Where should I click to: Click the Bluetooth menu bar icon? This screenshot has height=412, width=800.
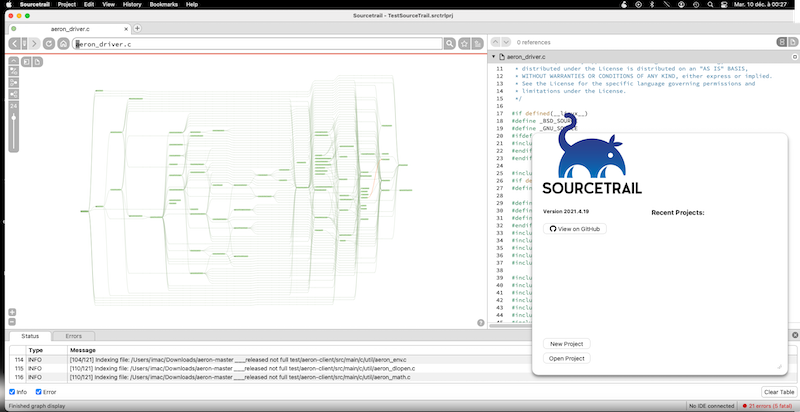click(x=653, y=4)
